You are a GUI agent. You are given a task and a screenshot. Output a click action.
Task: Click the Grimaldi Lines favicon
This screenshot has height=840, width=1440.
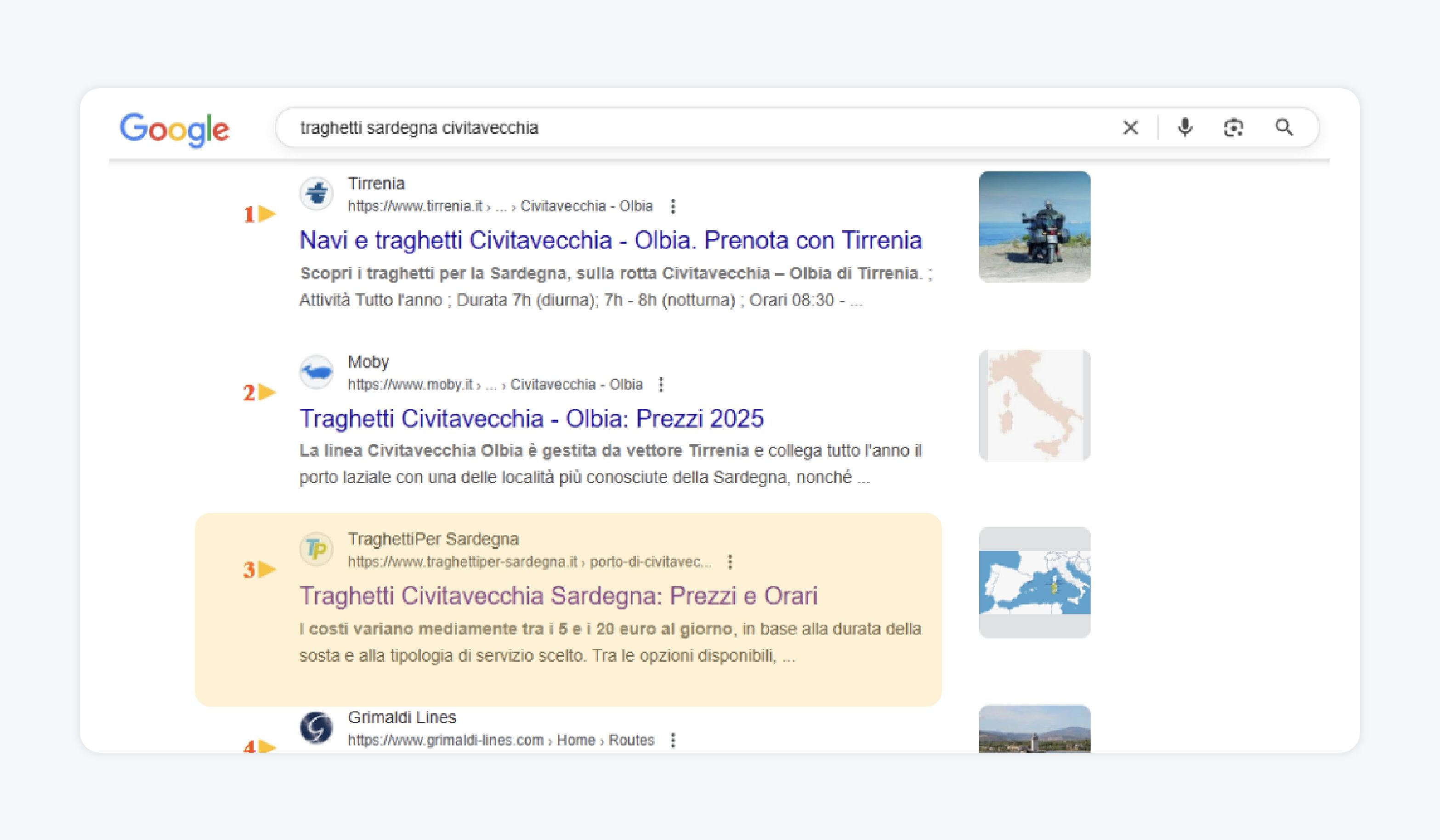coord(317,727)
